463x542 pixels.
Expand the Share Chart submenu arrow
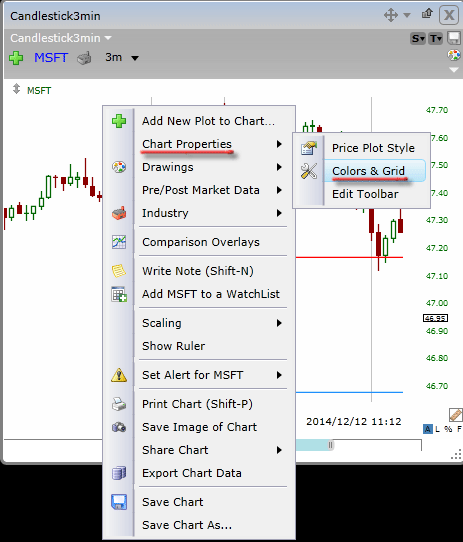(279, 450)
